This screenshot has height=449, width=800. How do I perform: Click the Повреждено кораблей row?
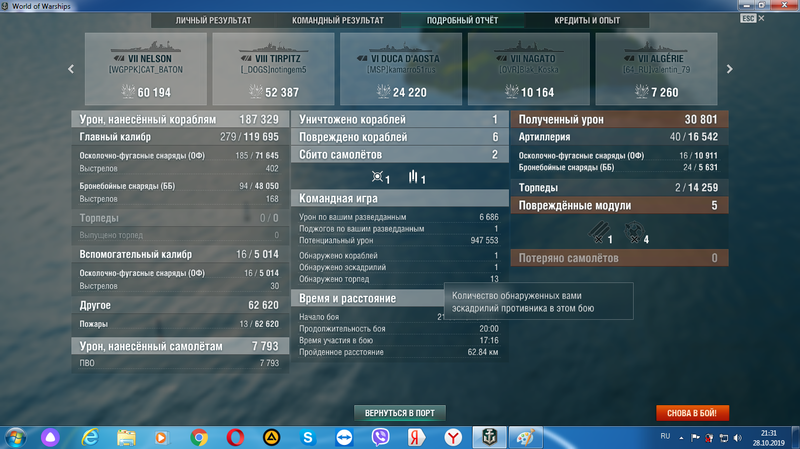click(399, 137)
